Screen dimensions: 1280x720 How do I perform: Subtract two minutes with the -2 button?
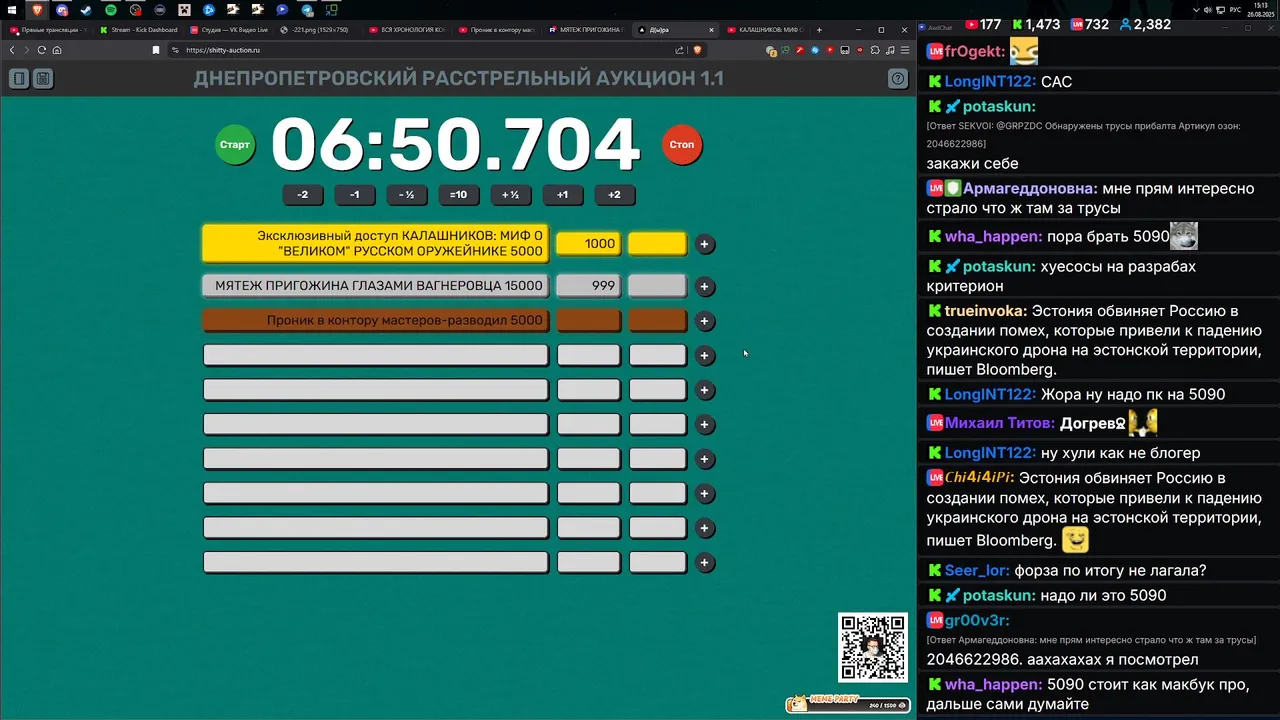303,195
